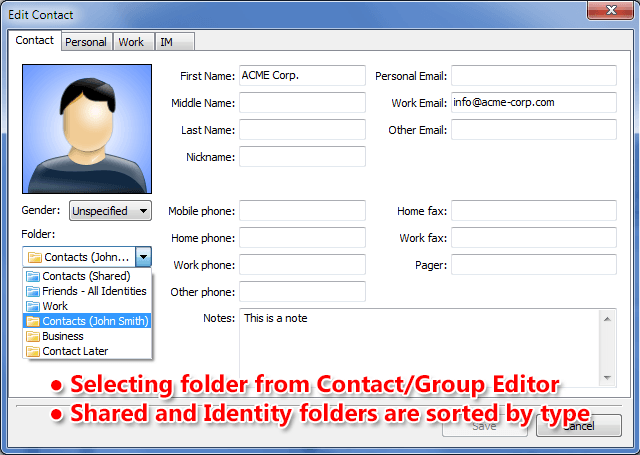This screenshot has width=640, height=455.
Task: Click the Business yellow folder icon
Action: 33,336
